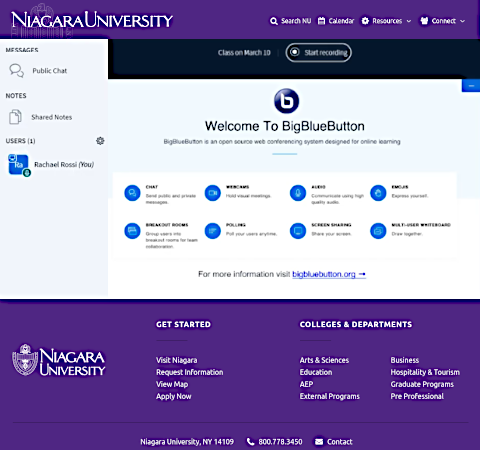Start recording the session

[x=318, y=53]
